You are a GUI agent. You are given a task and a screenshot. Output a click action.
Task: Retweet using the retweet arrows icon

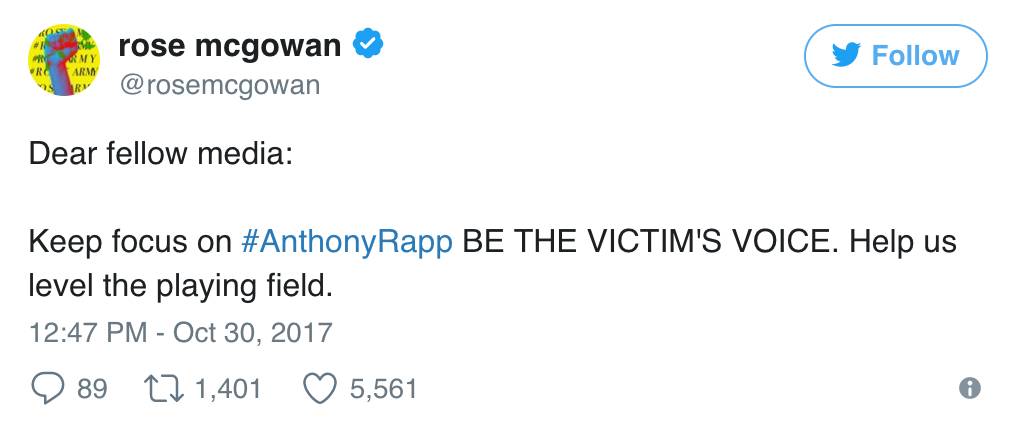[156, 388]
